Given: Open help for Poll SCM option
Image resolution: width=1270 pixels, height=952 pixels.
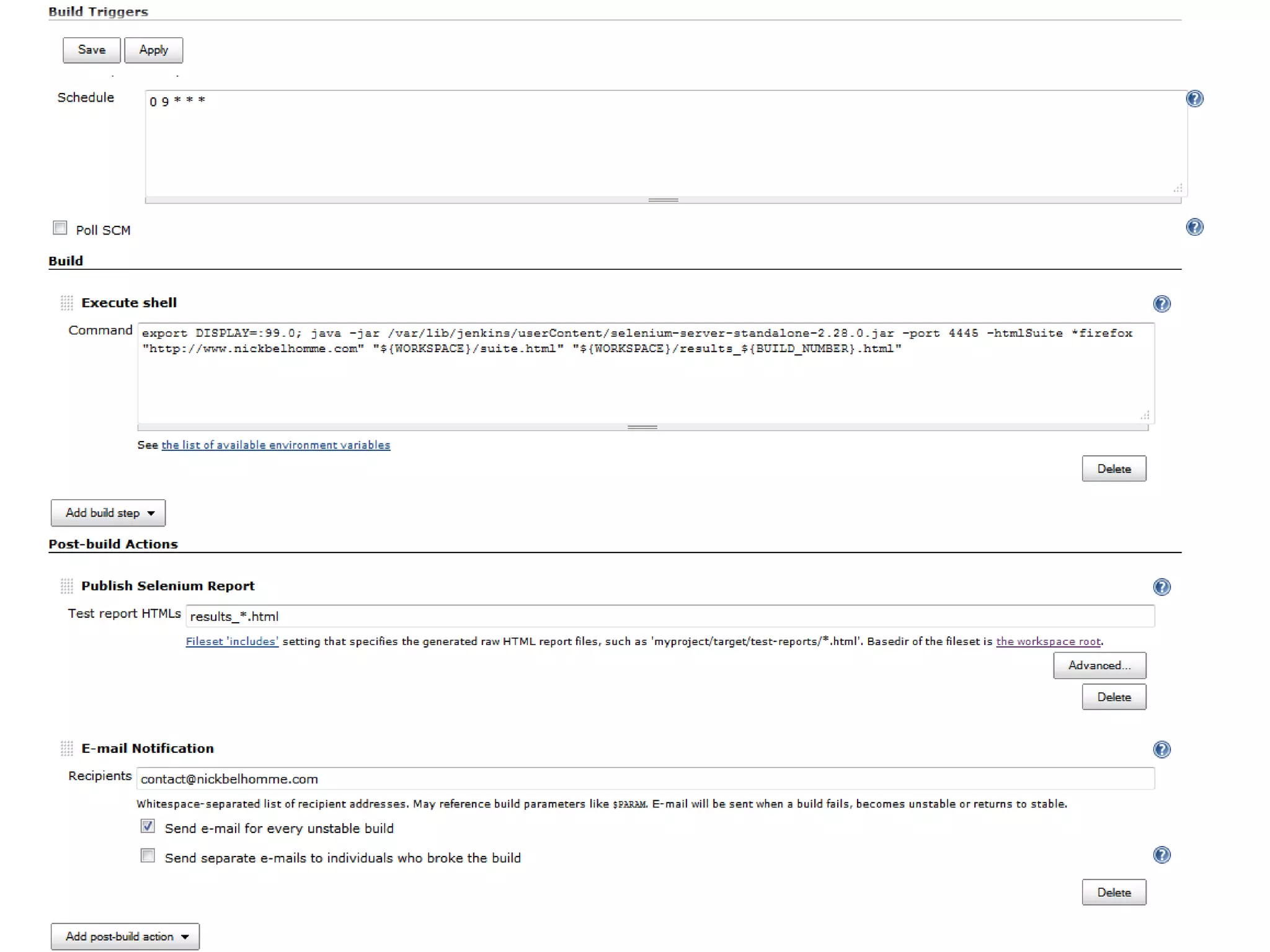Looking at the screenshot, I should [x=1194, y=227].
